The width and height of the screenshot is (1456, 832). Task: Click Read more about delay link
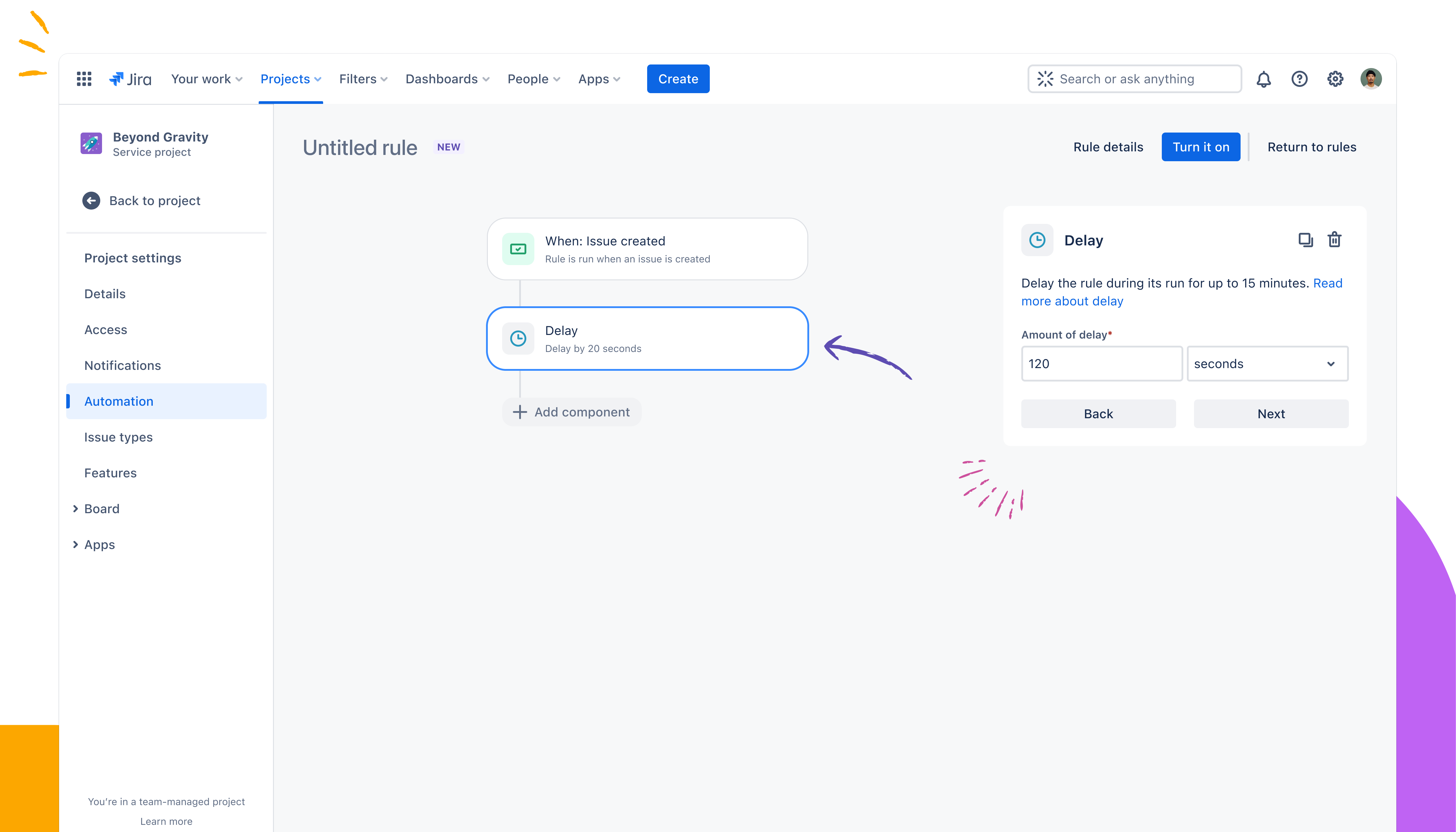tap(1181, 292)
